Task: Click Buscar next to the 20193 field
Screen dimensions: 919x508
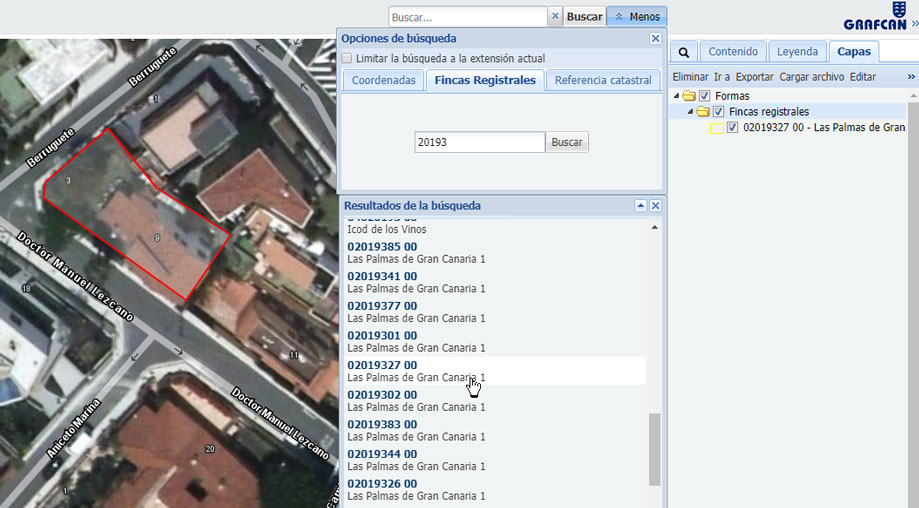Action: pyautogui.click(x=567, y=142)
